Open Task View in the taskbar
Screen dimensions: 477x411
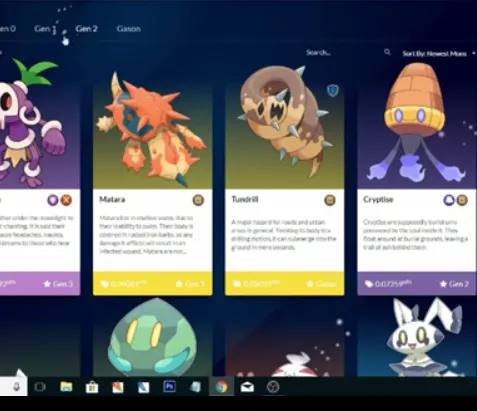click(40, 387)
